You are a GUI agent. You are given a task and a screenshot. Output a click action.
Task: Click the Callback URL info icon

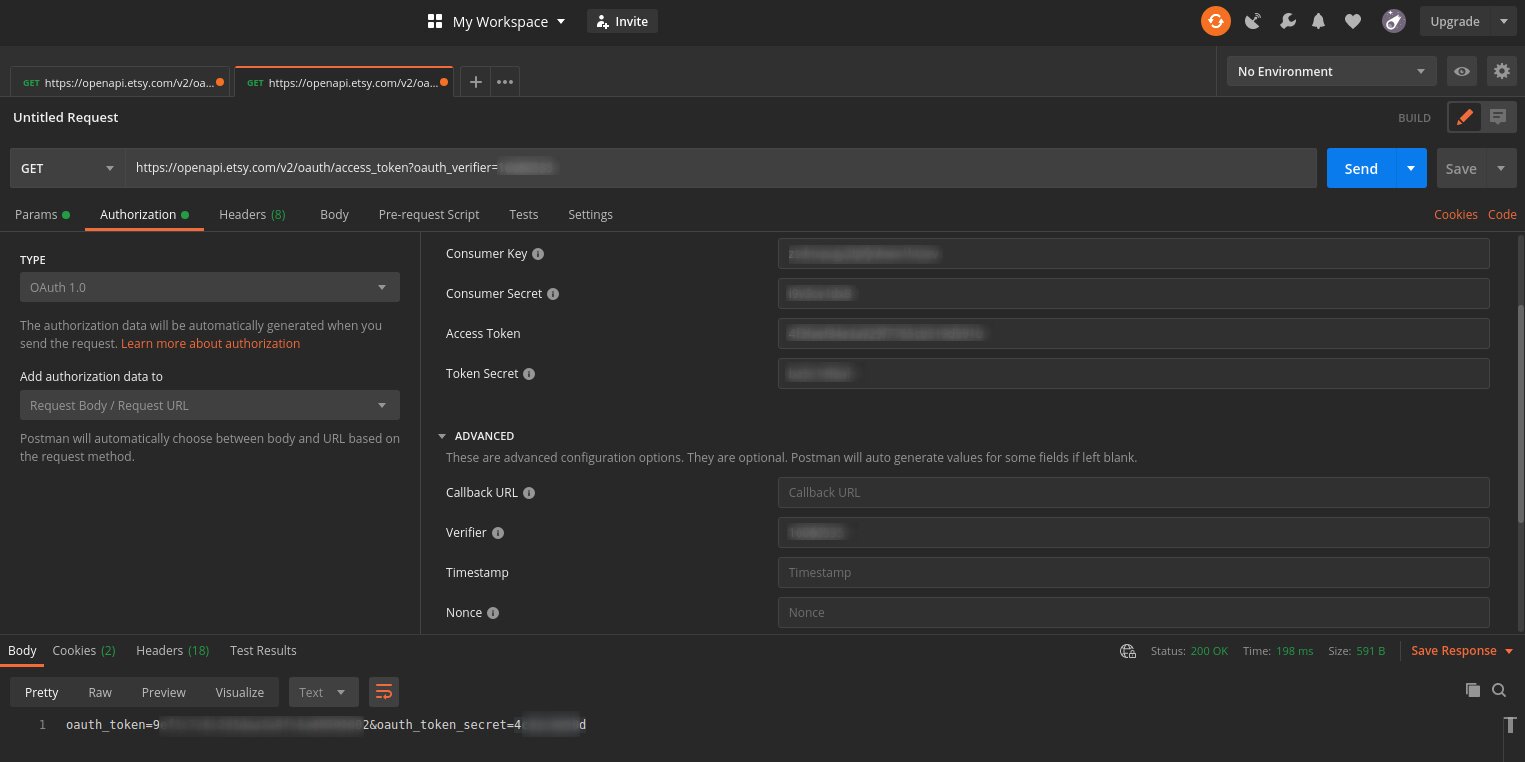[529, 493]
